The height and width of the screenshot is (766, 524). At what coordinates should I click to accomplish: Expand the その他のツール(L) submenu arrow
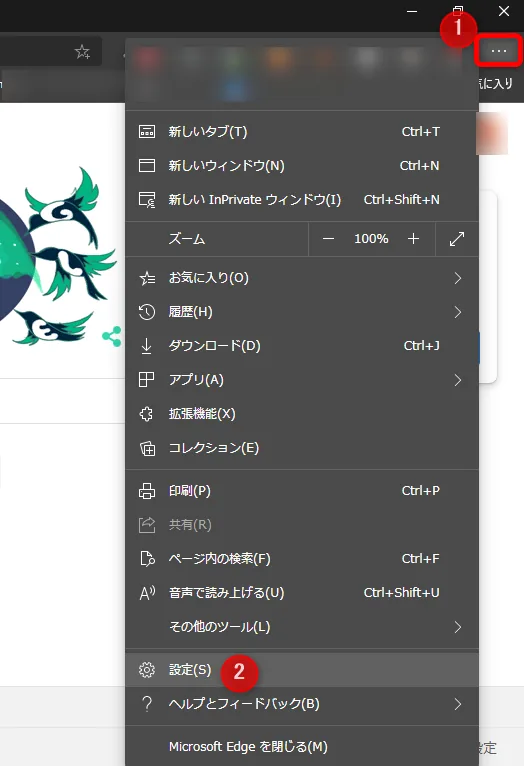point(458,627)
